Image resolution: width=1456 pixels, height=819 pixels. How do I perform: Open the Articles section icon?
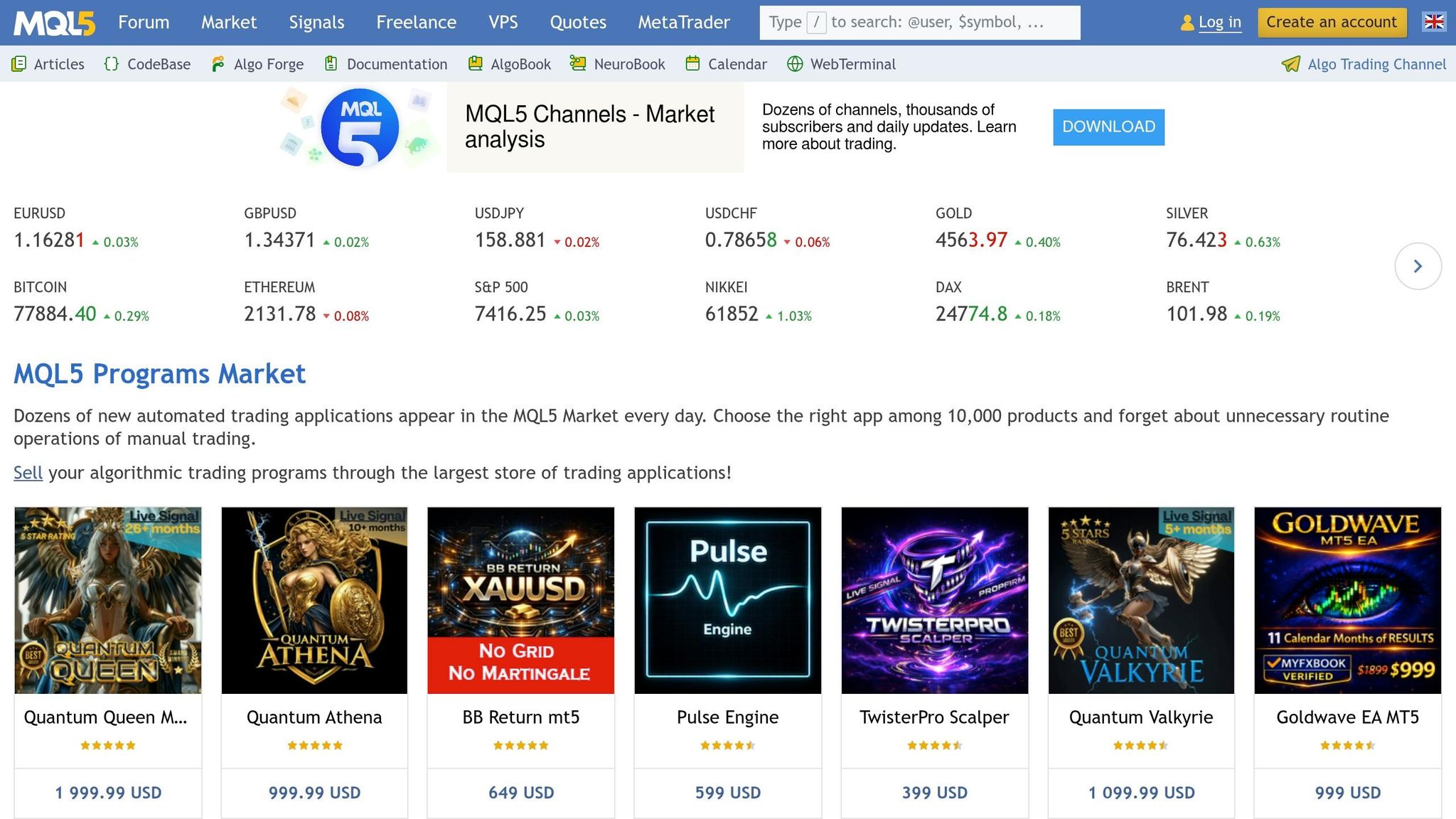(19, 64)
